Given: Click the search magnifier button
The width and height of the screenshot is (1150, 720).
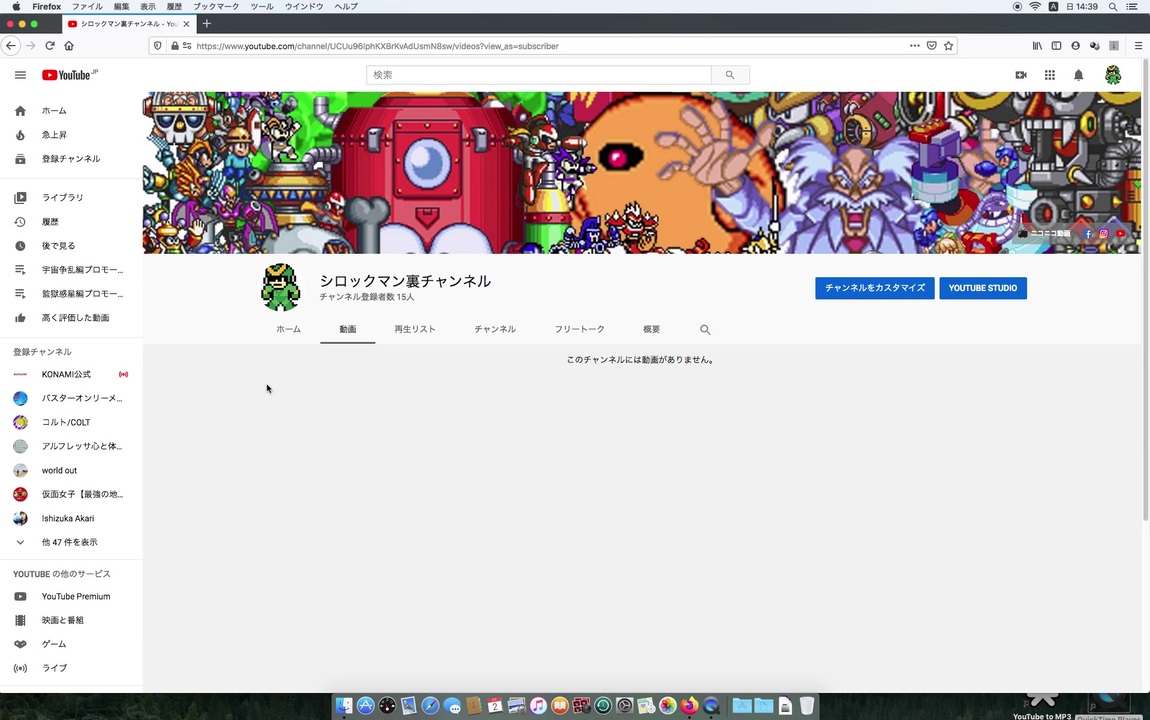Looking at the screenshot, I should coord(730,75).
